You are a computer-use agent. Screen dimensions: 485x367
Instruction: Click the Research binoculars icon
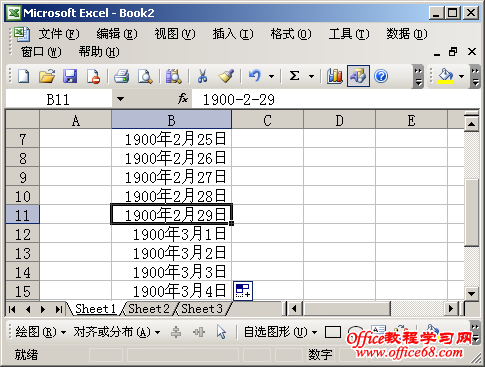coord(174,76)
